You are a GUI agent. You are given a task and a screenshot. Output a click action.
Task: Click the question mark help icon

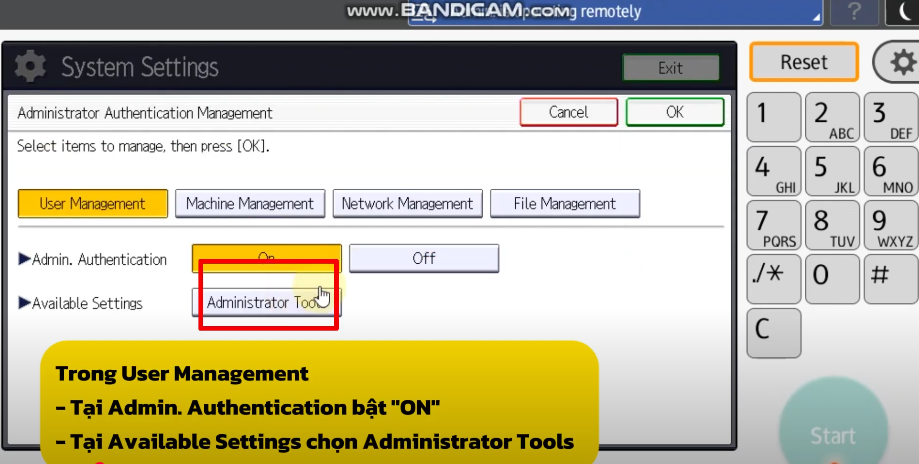pyautogui.click(x=855, y=12)
